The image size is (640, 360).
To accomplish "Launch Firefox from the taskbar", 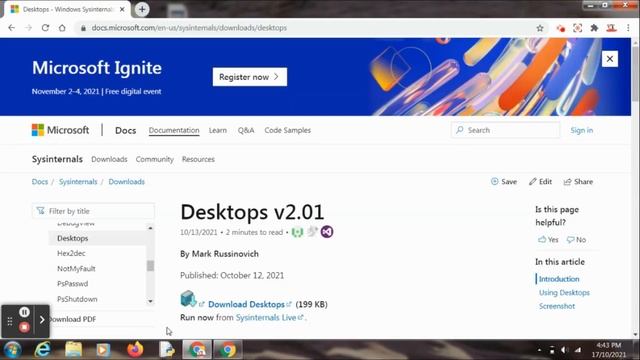I will [x=135, y=350].
